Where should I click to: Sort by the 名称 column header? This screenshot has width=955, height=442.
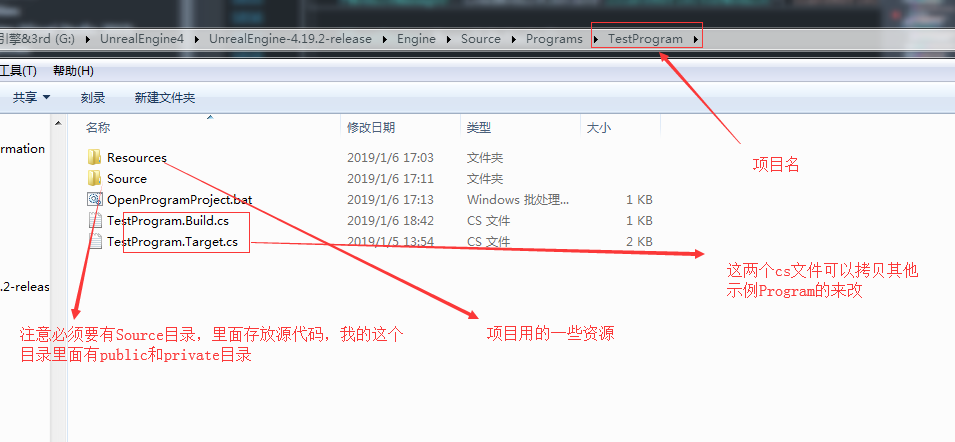[x=98, y=128]
